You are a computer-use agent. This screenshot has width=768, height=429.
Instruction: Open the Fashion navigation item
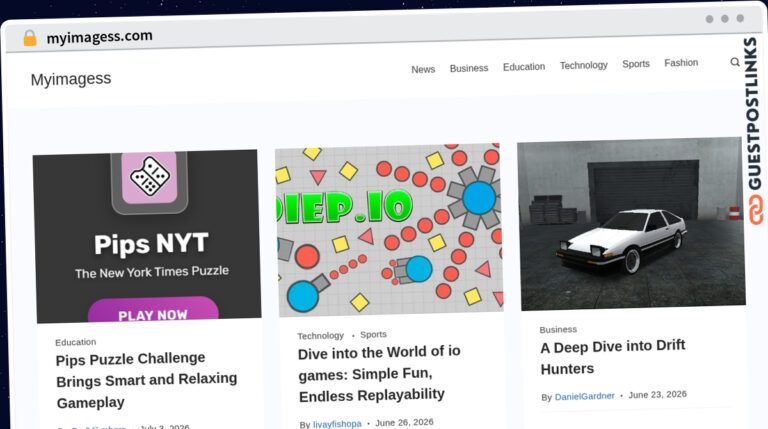pyautogui.click(x=681, y=63)
